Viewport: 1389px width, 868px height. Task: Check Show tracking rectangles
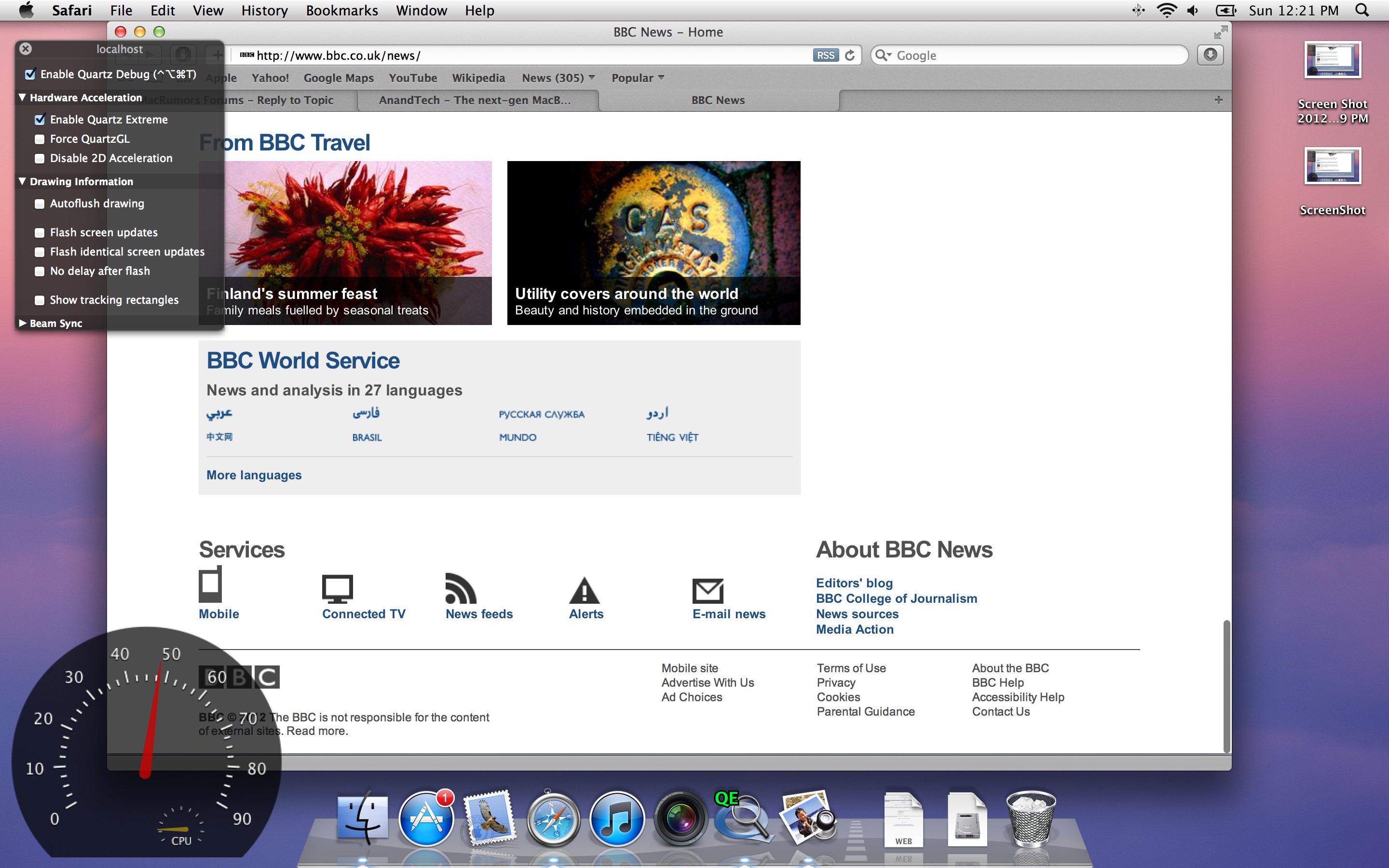tap(40, 300)
